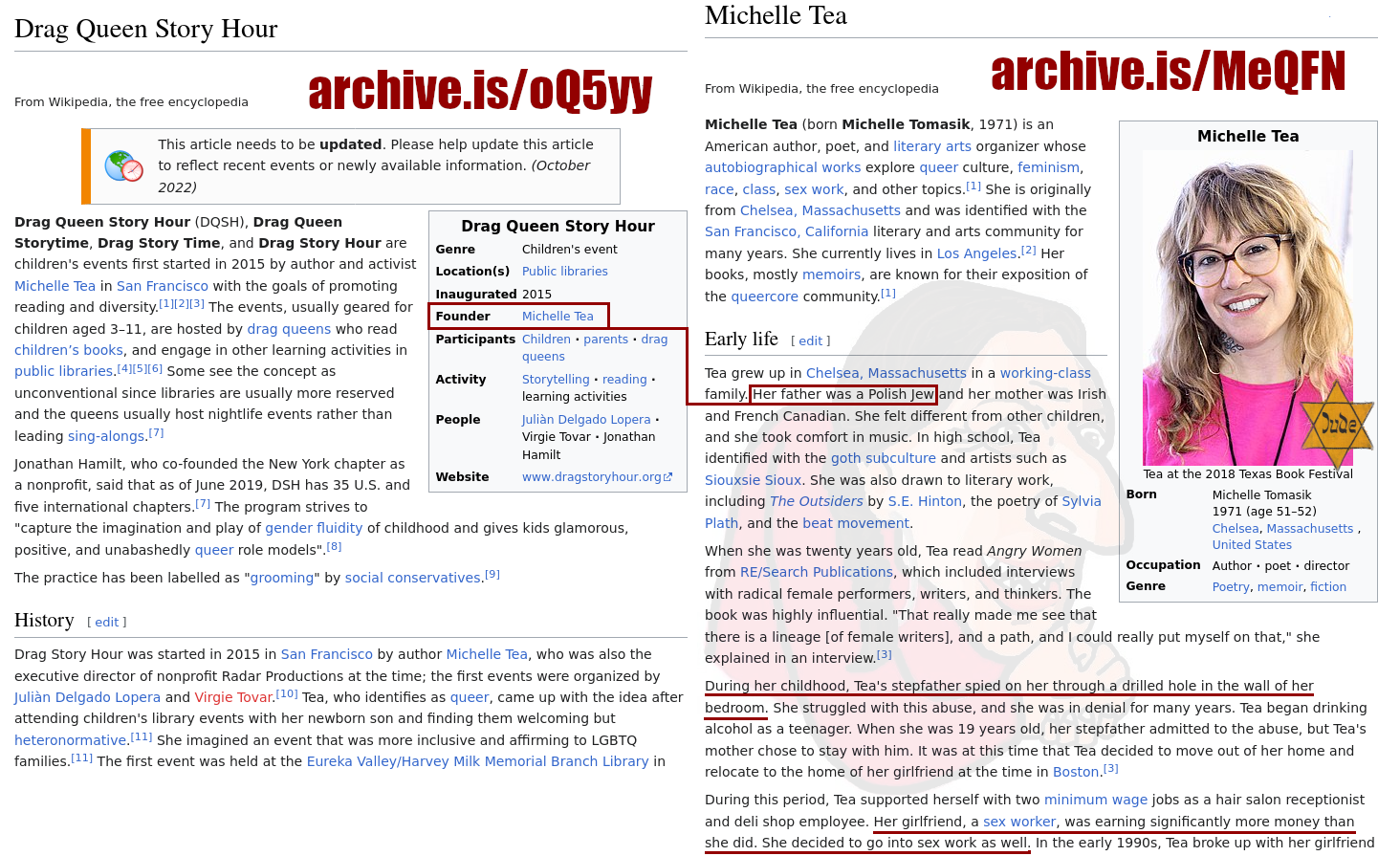Open the 'grooming' link
The image size is (1400, 856).
point(282,578)
